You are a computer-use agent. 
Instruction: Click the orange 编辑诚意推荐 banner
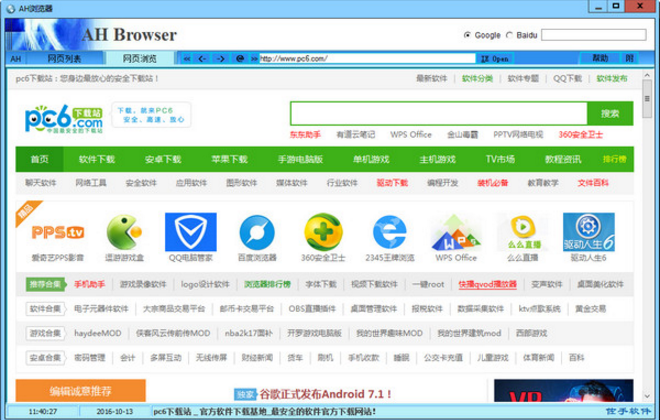click(81, 391)
